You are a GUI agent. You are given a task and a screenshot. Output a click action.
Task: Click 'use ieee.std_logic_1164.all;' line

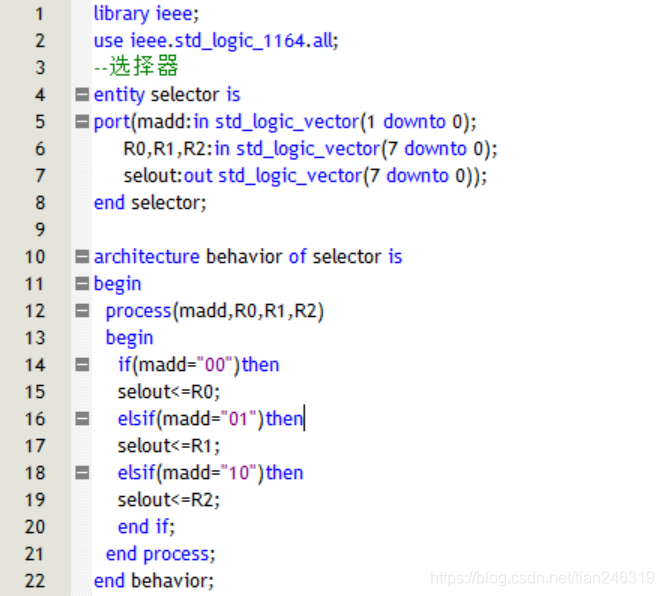pos(216,41)
